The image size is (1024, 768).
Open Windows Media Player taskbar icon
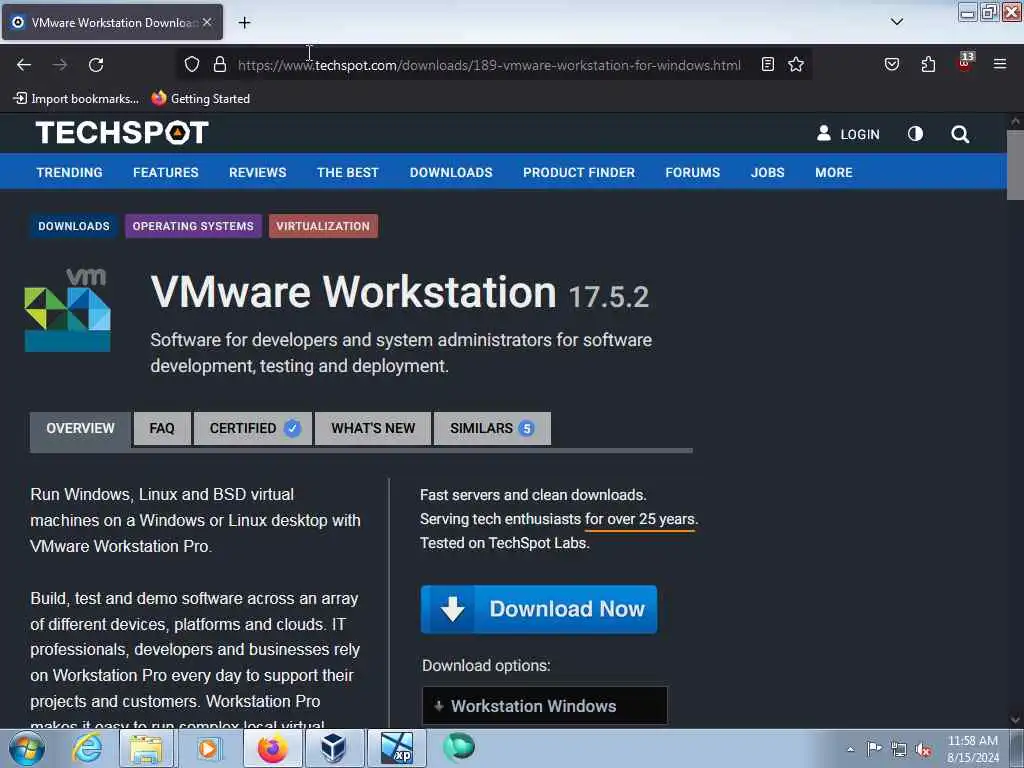208,748
